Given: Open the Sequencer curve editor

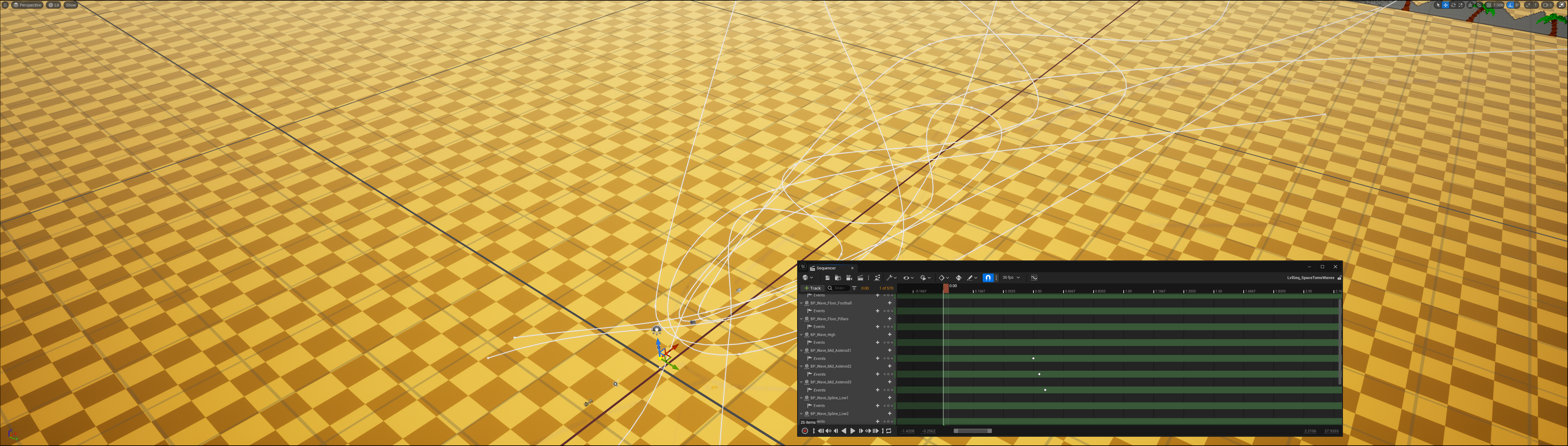Looking at the screenshot, I should (x=1033, y=278).
